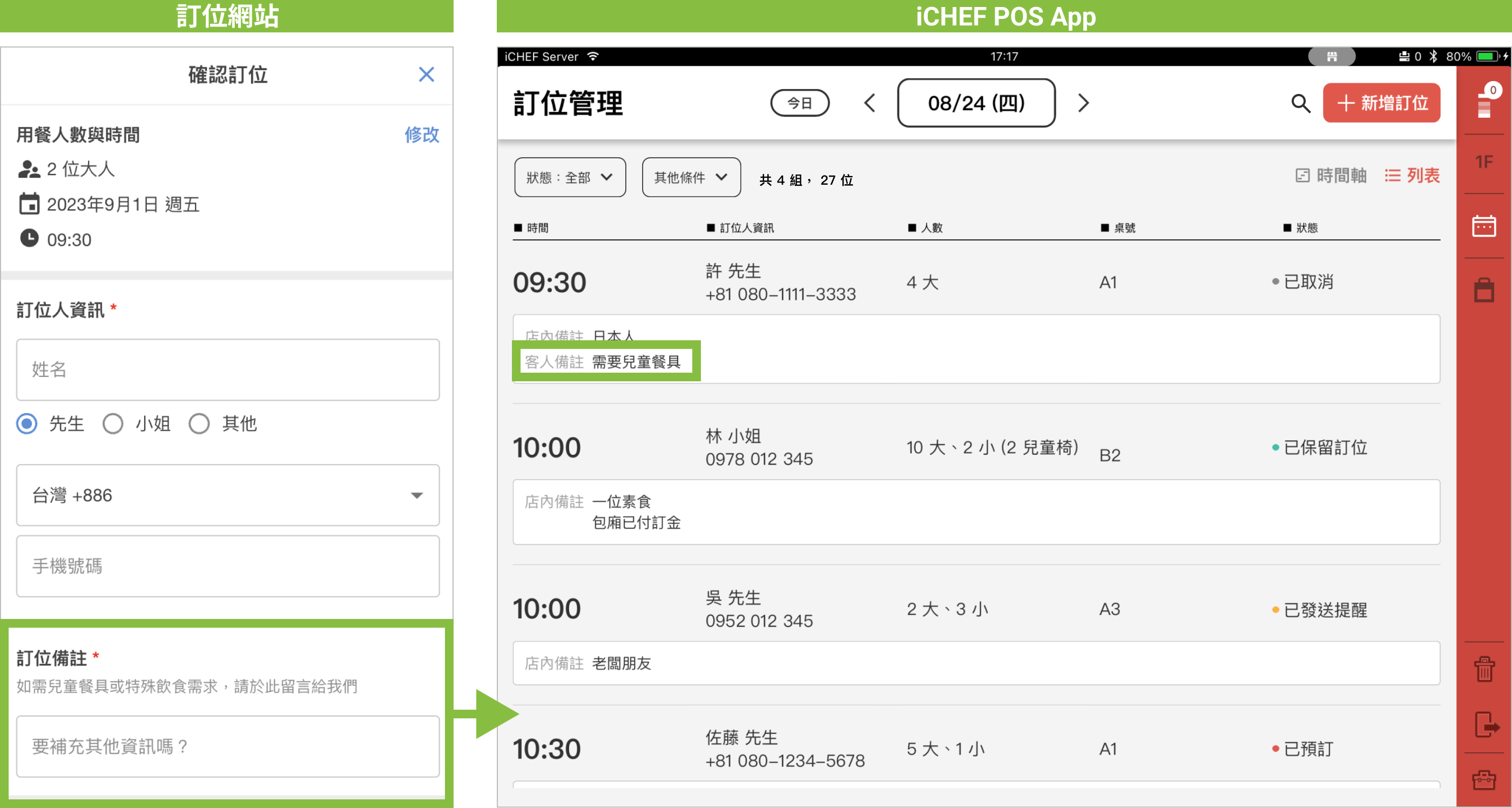This screenshot has width=1512, height=808.
Task: Open the 其他條件 dropdown
Action: pos(691,177)
